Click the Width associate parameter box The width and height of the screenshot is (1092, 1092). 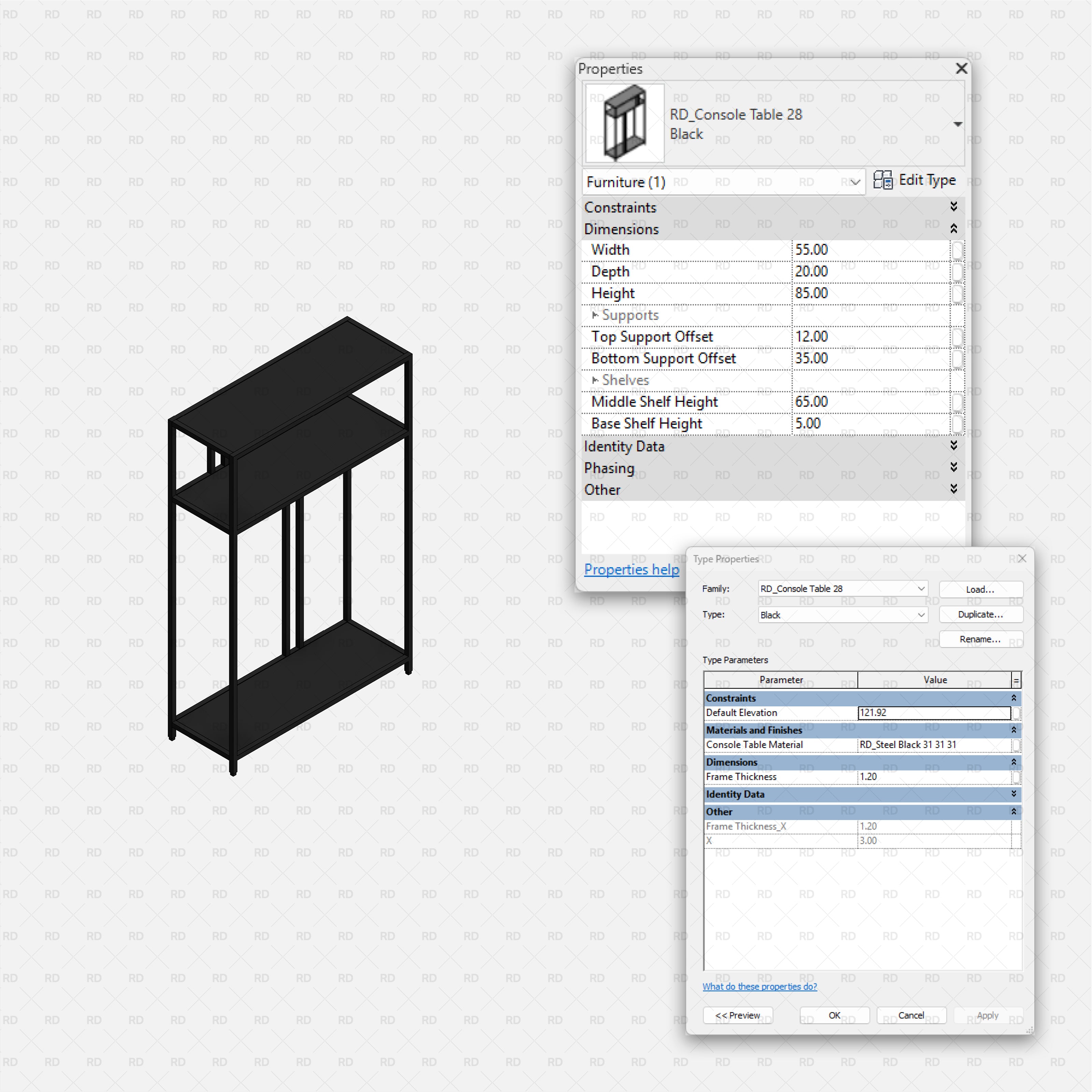pos(957,250)
